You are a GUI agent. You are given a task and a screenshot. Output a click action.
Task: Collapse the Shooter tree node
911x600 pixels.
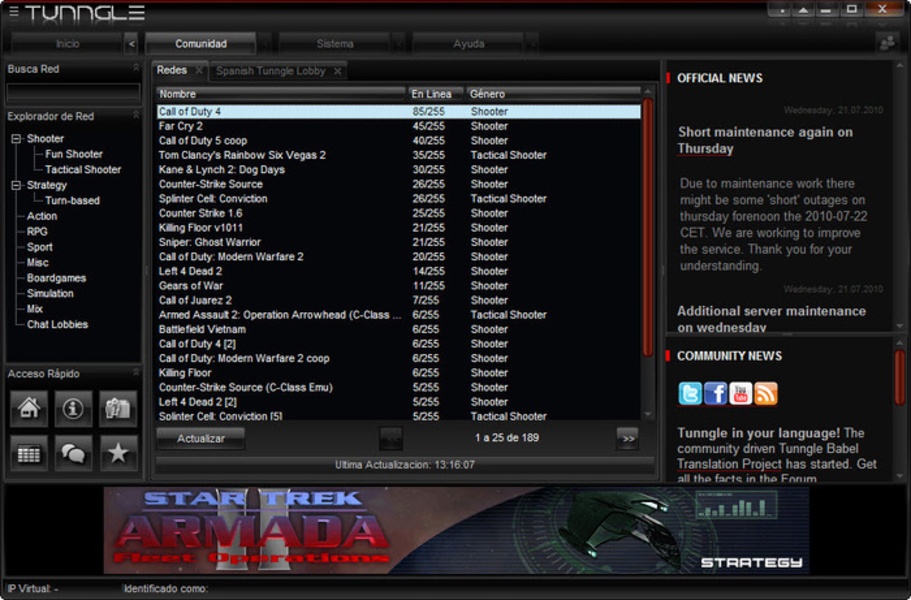(x=16, y=139)
